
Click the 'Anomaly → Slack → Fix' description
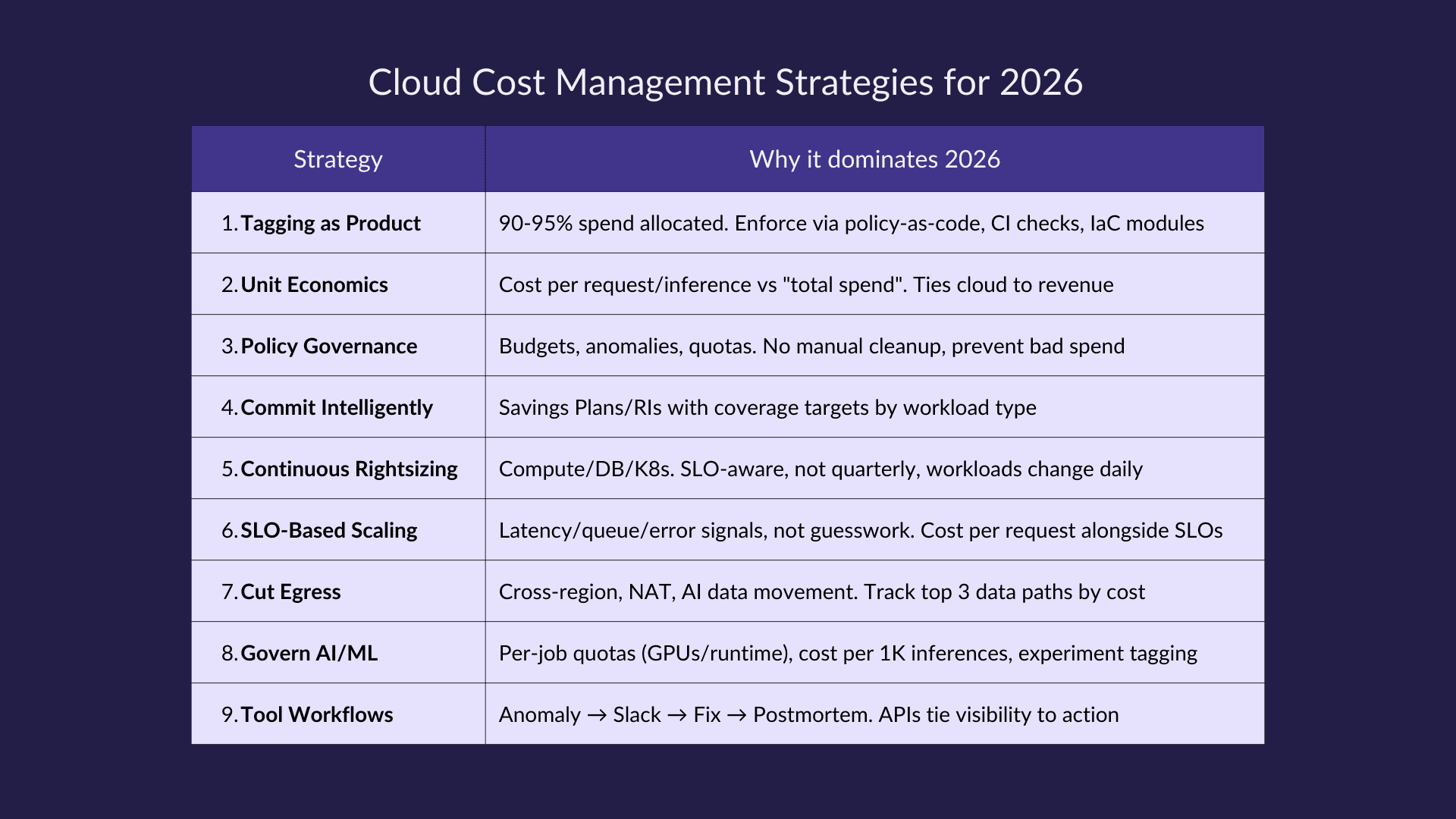click(x=808, y=714)
